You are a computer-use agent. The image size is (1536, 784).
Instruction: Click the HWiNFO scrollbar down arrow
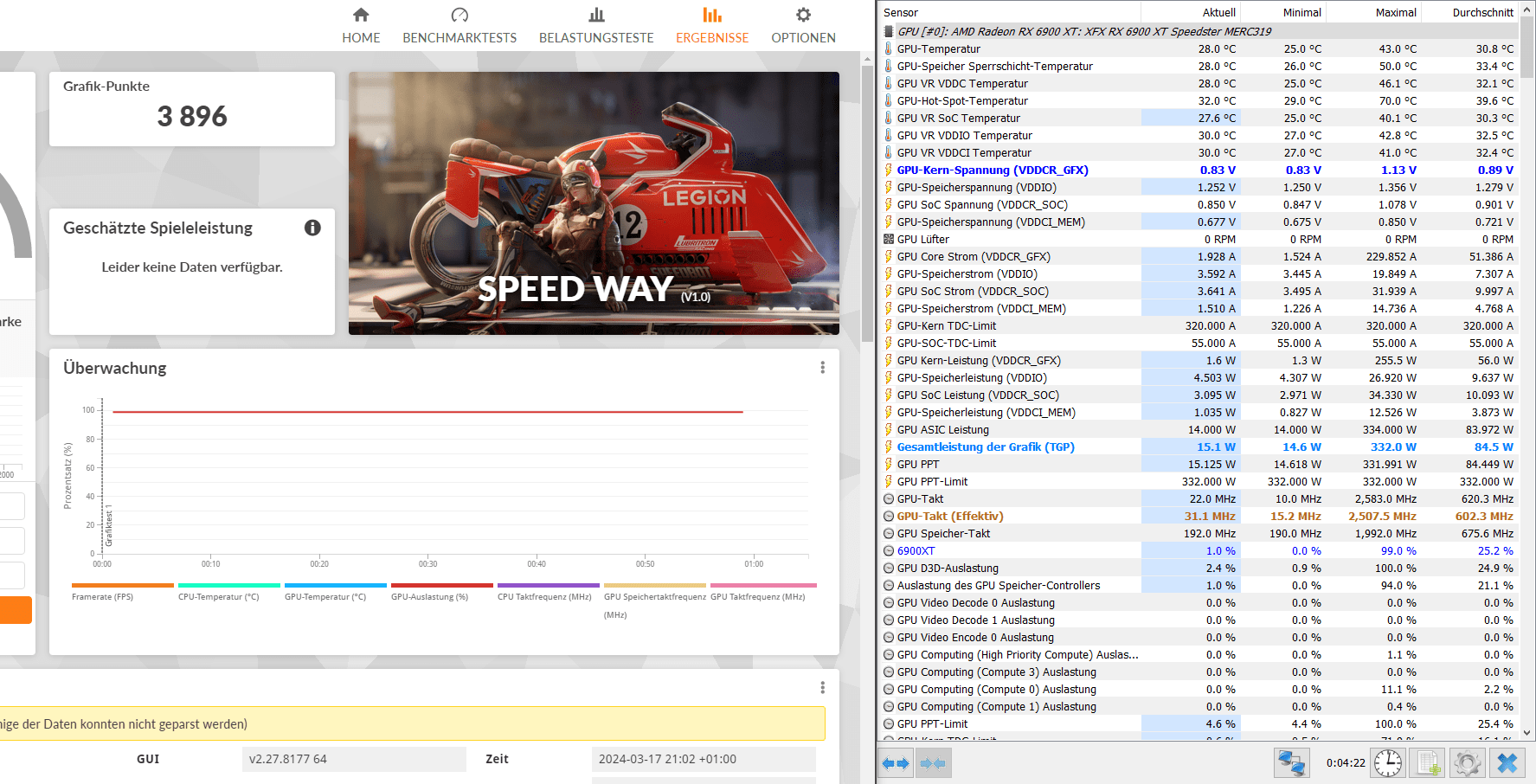click(x=1527, y=732)
